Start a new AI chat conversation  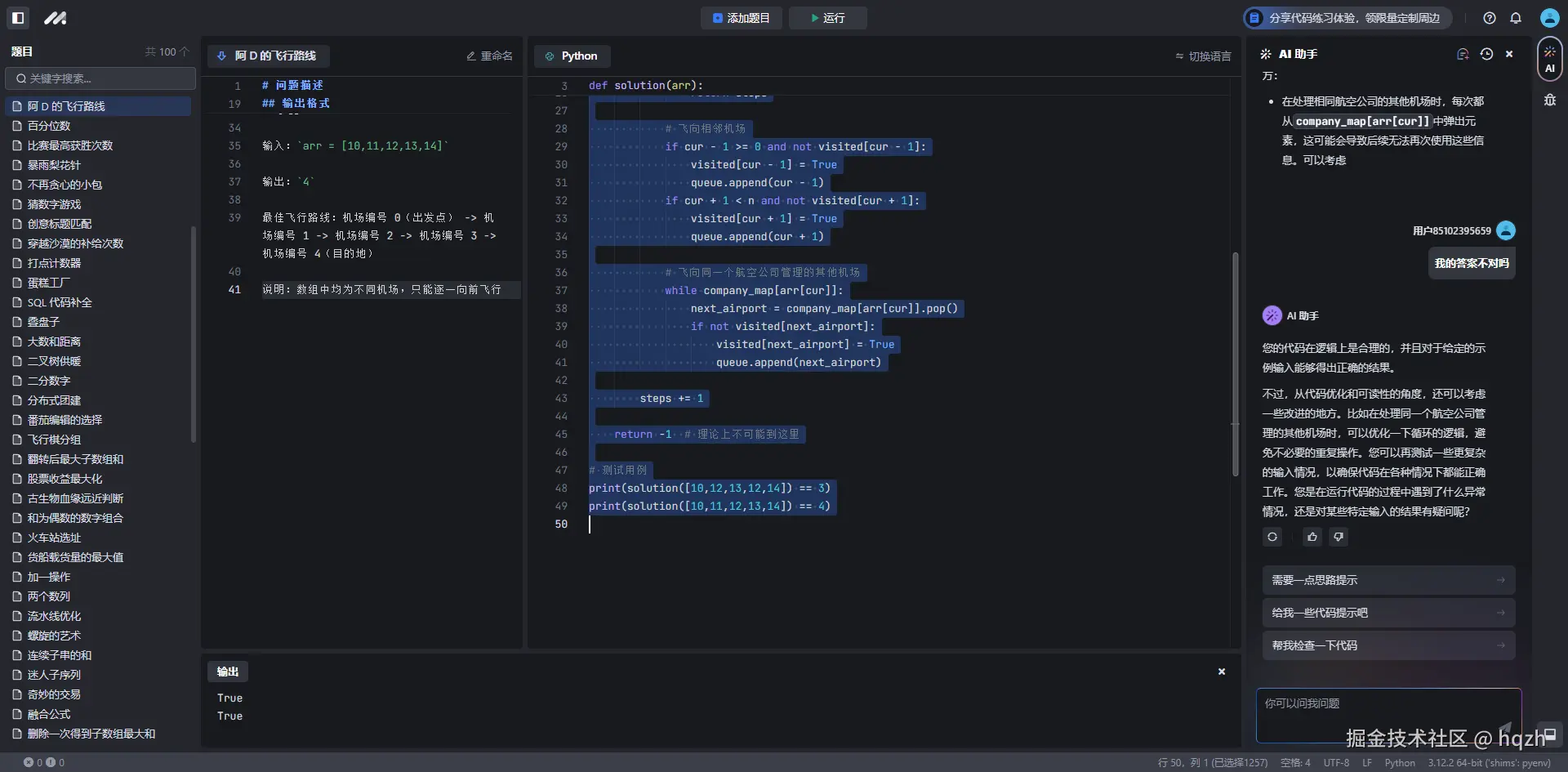(x=1463, y=54)
